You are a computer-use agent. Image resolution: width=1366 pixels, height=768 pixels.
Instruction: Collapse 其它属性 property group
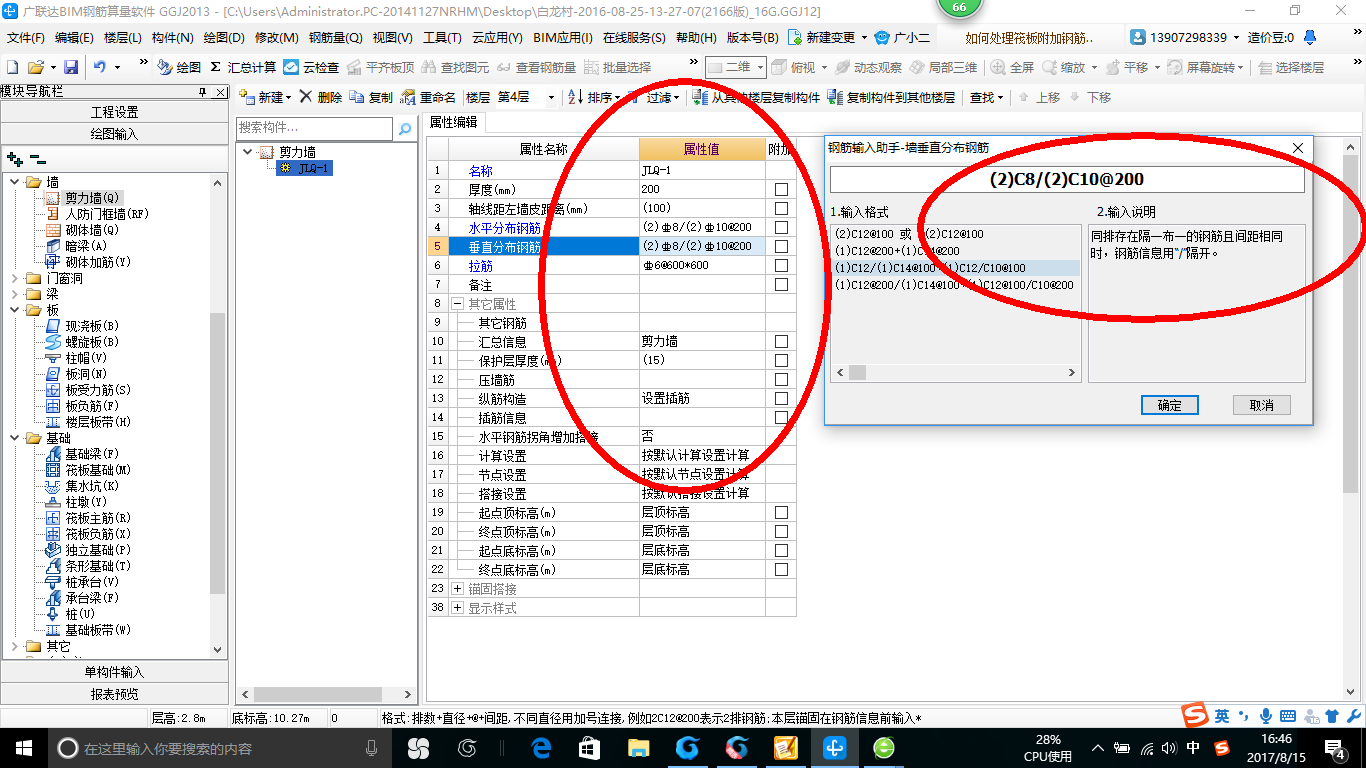click(457, 303)
